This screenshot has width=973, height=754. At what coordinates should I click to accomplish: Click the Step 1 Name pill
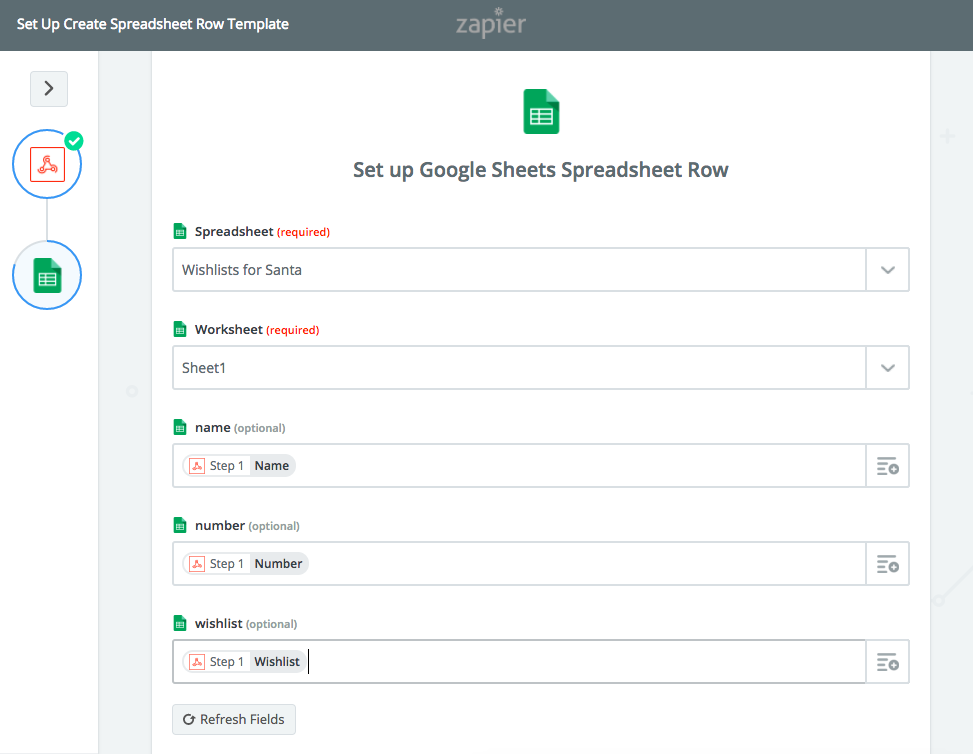click(240, 466)
